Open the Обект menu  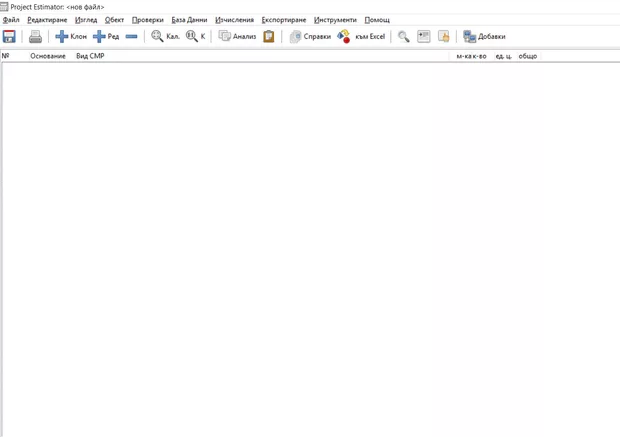point(114,20)
